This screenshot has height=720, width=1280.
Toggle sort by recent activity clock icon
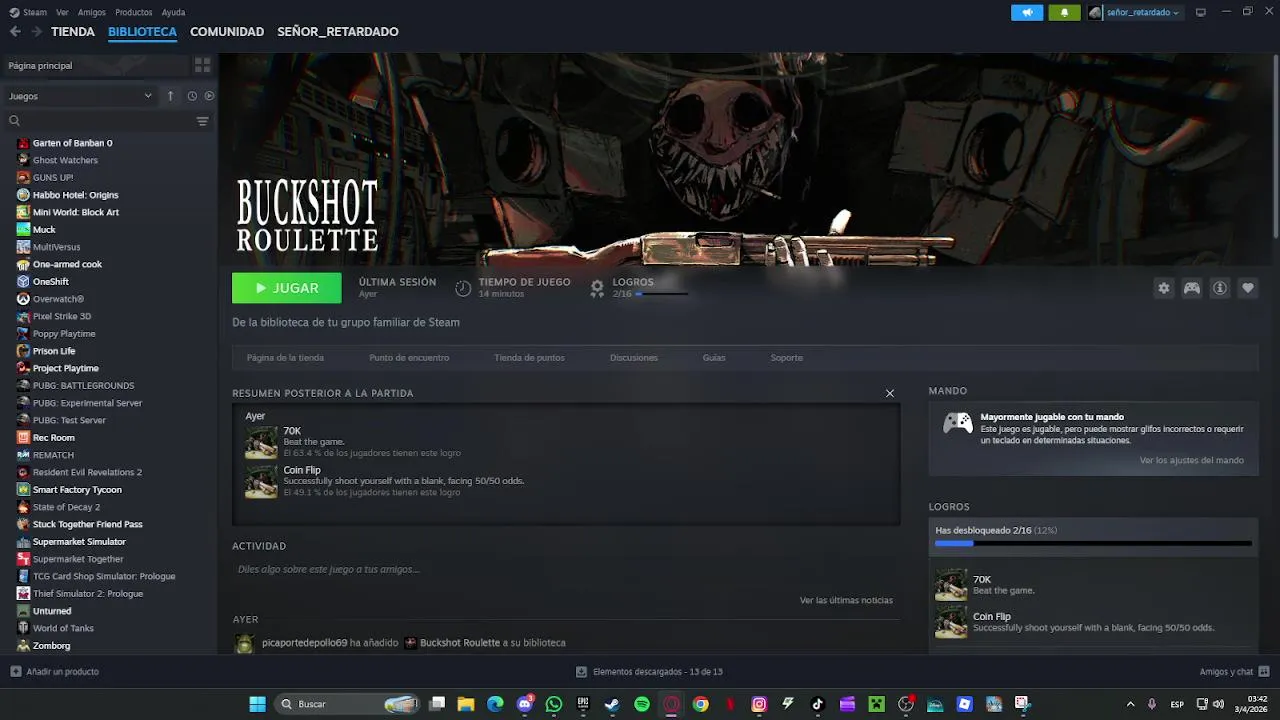click(x=192, y=96)
